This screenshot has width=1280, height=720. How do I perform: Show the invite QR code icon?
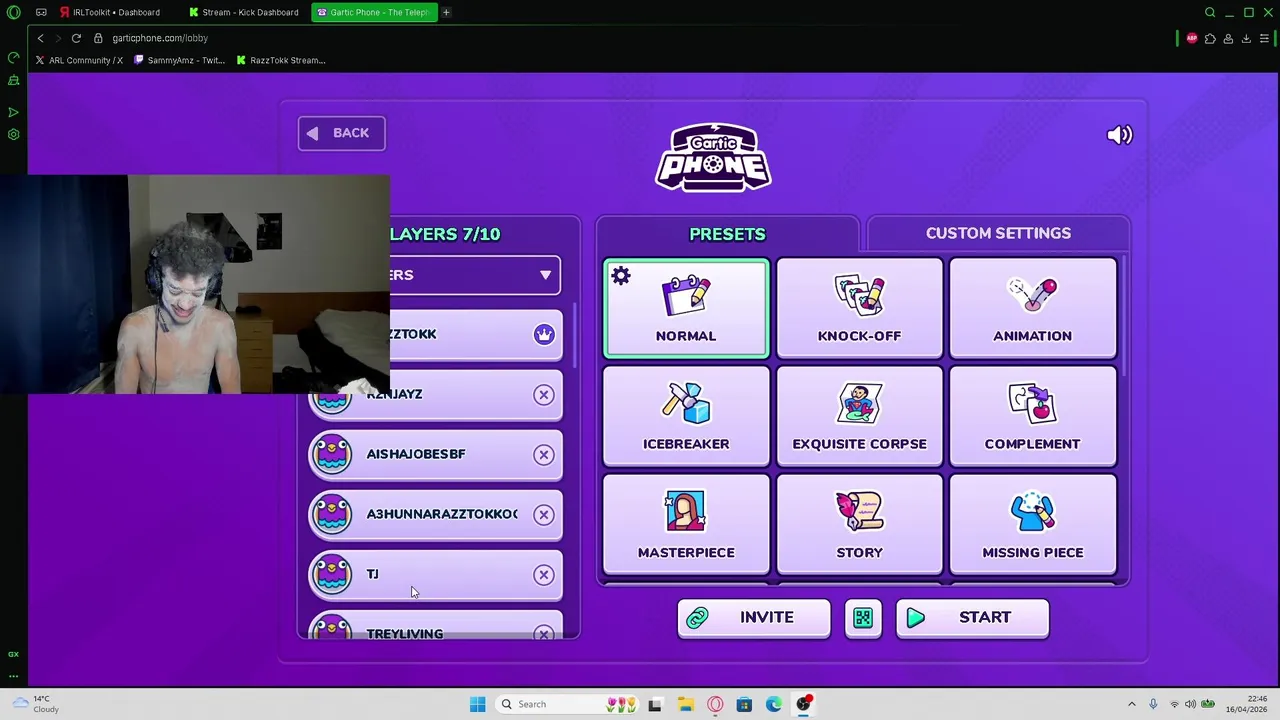(863, 618)
